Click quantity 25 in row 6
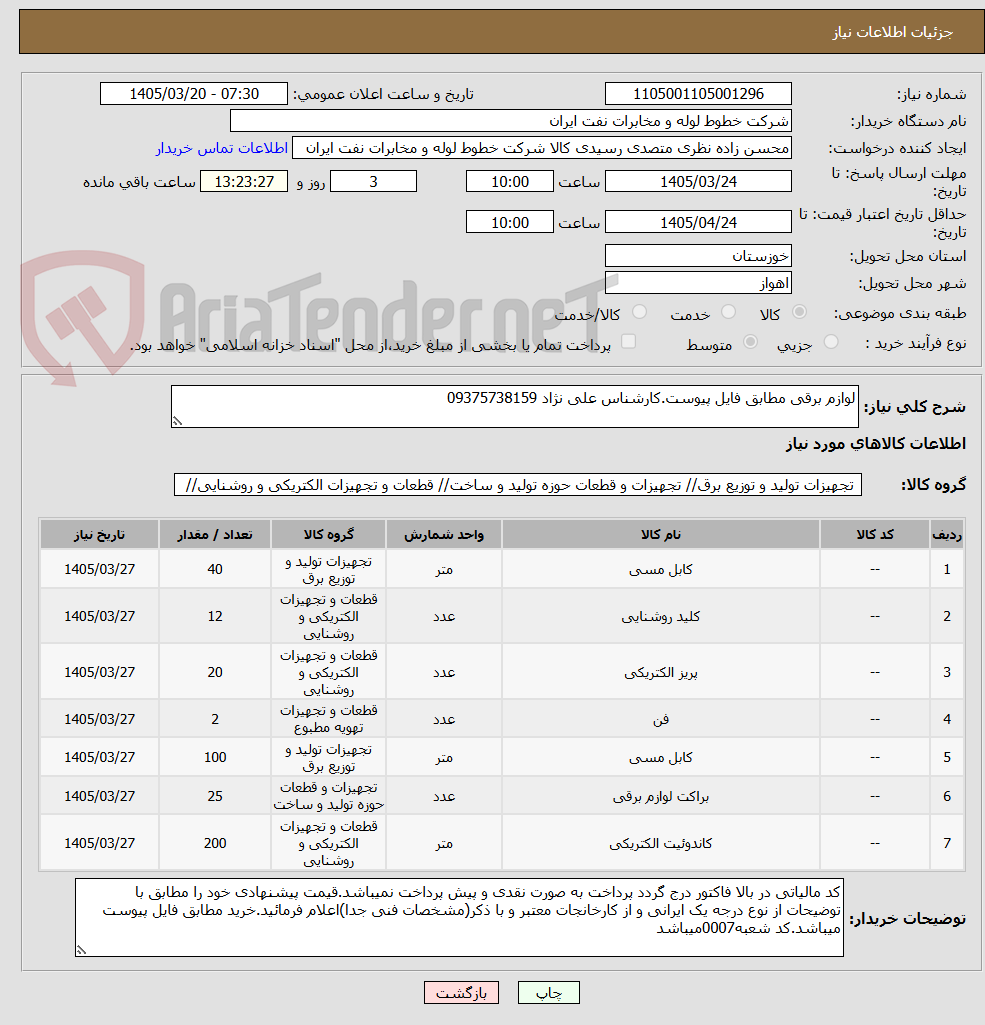The width and height of the screenshot is (985, 1025). [x=214, y=796]
